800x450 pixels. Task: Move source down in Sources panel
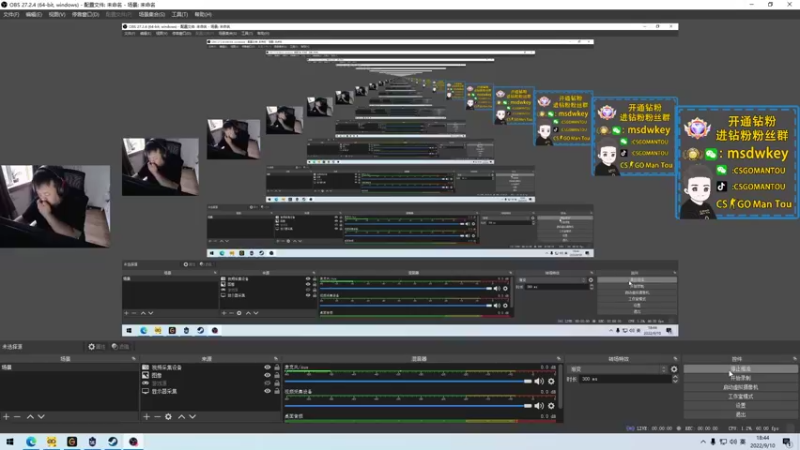192,417
